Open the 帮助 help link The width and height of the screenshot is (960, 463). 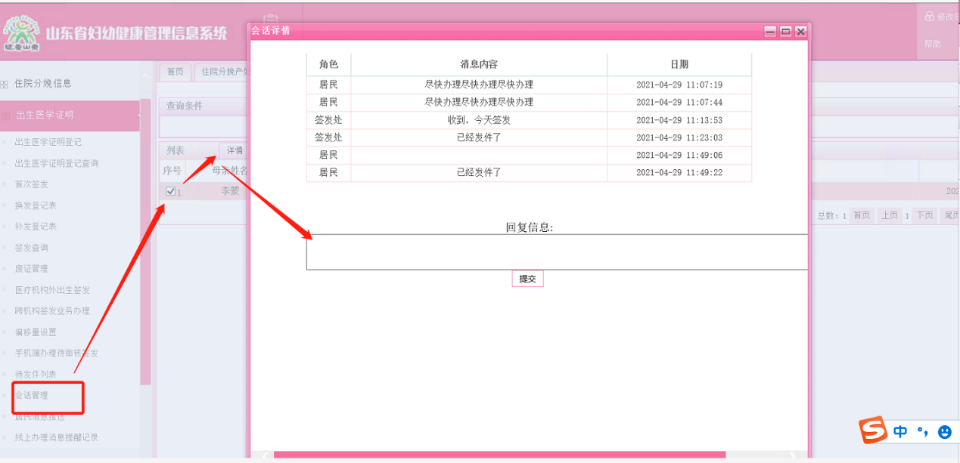point(932,44)
